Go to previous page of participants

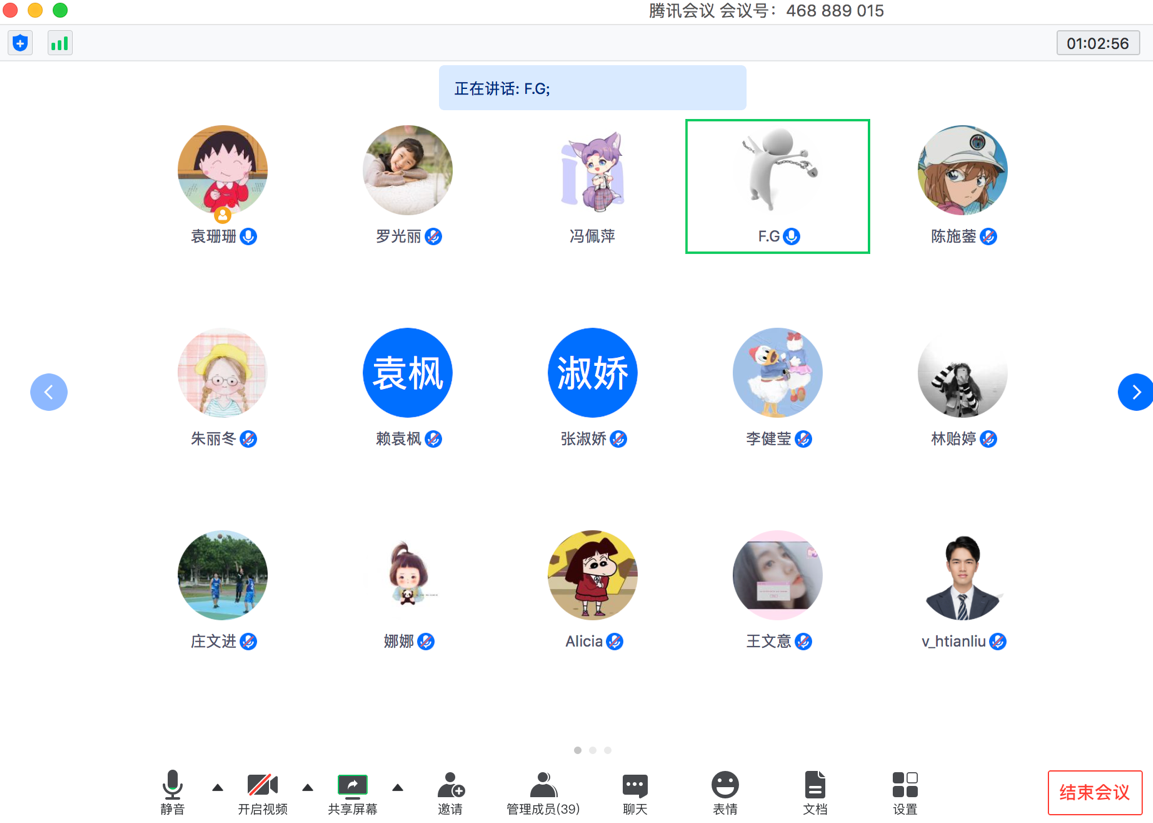(49, 392)
